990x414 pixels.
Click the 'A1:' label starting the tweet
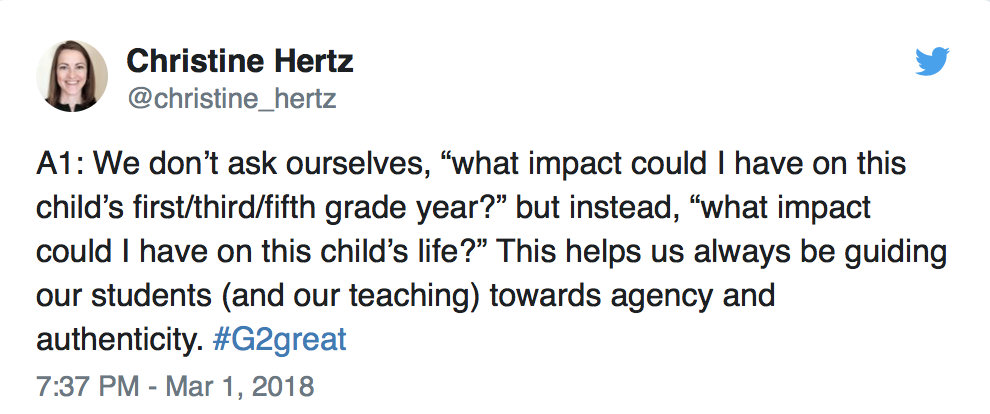point(60,163)
